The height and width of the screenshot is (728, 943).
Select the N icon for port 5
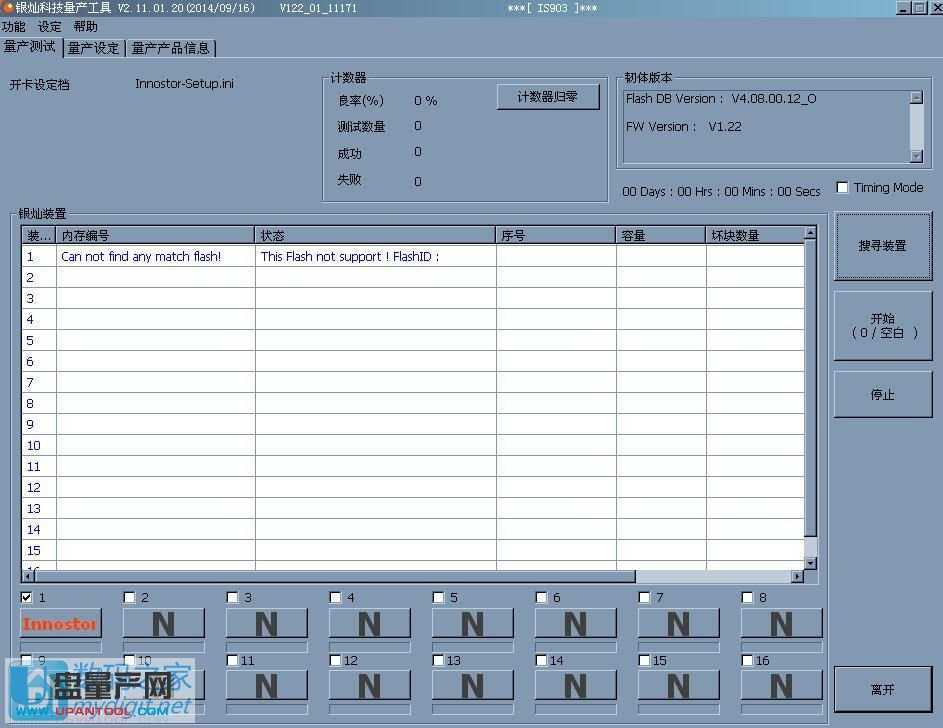click(x=472, y=622)
